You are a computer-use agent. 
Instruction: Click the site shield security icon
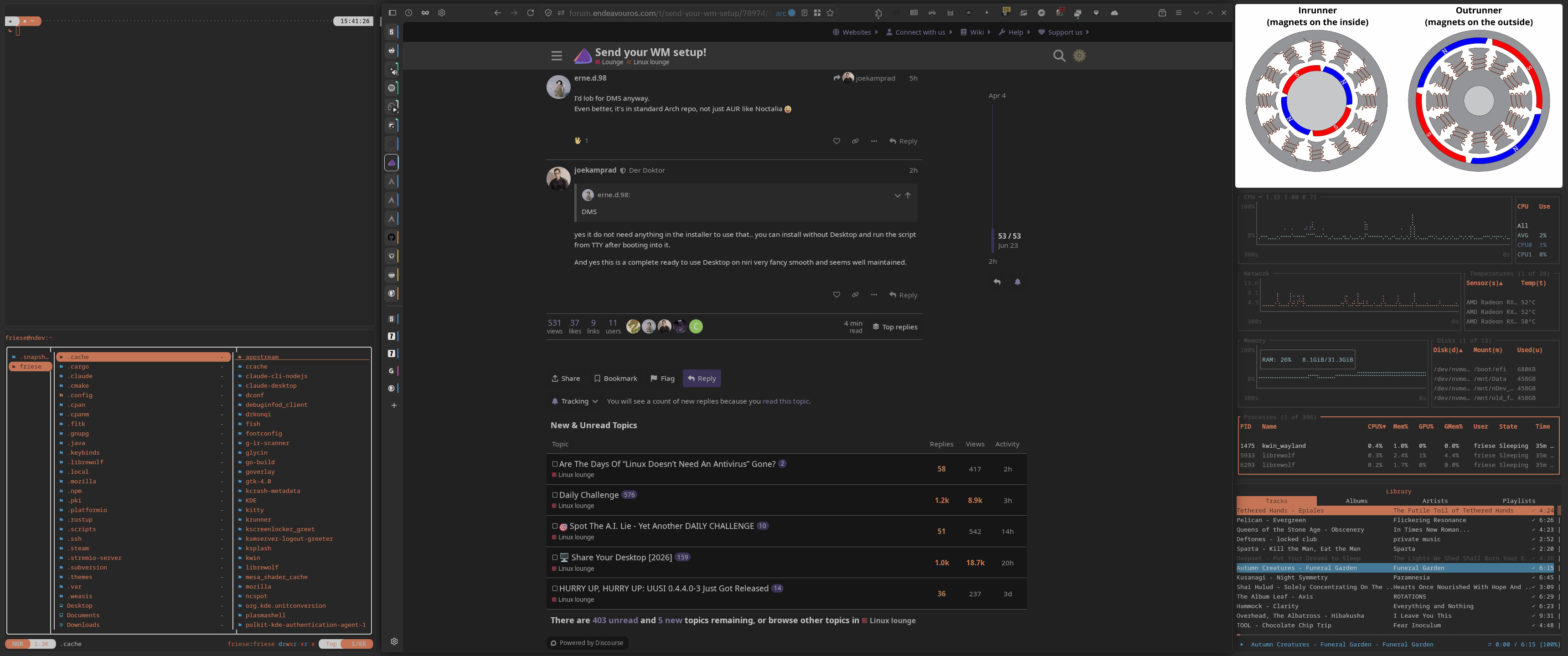pos(548,13)
